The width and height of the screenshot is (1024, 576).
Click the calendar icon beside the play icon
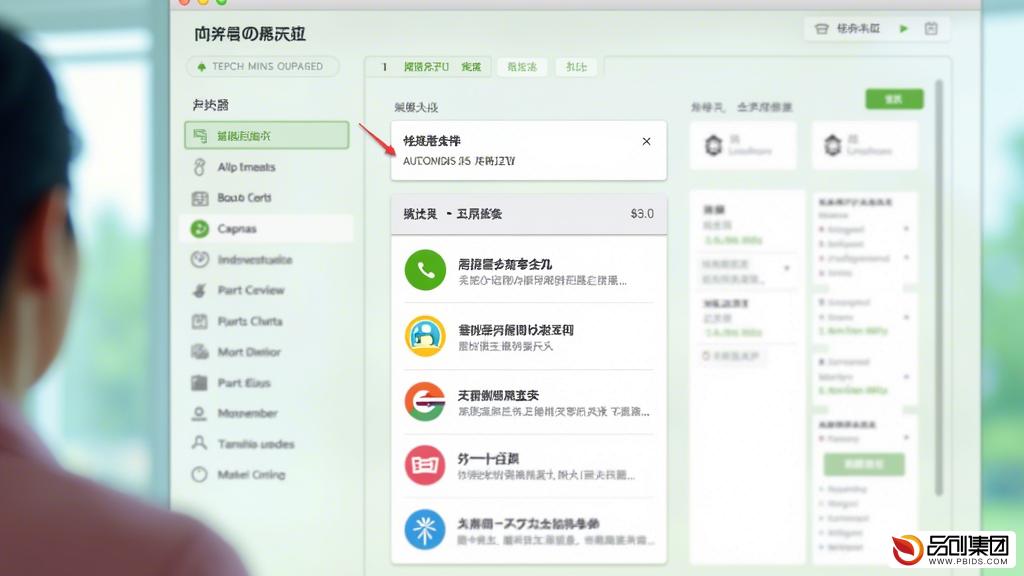pos(931,29)
